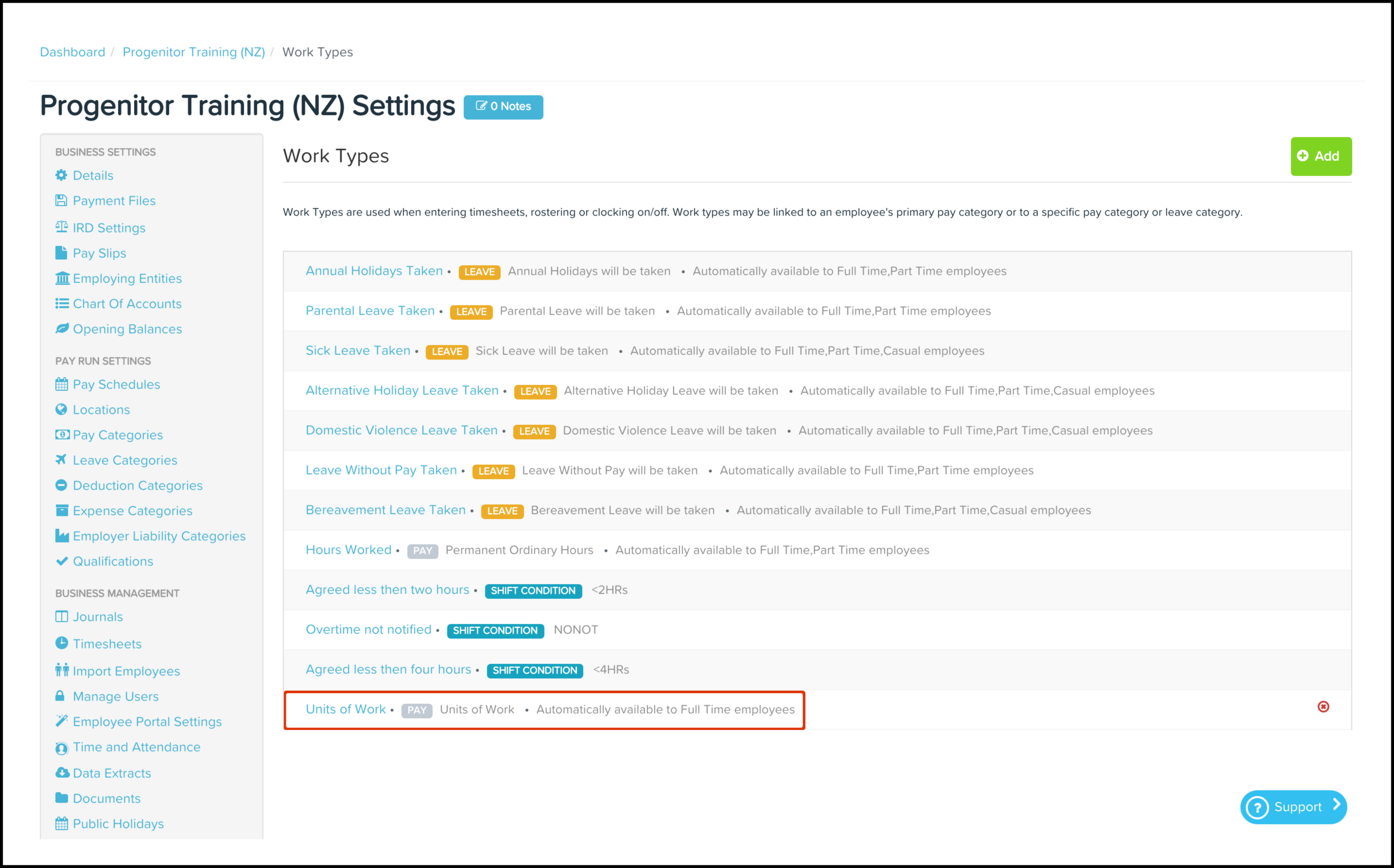Click the clock icon beside Timesheets
This screenshot has width=1394, height=868.
click(x=61, y=643)
